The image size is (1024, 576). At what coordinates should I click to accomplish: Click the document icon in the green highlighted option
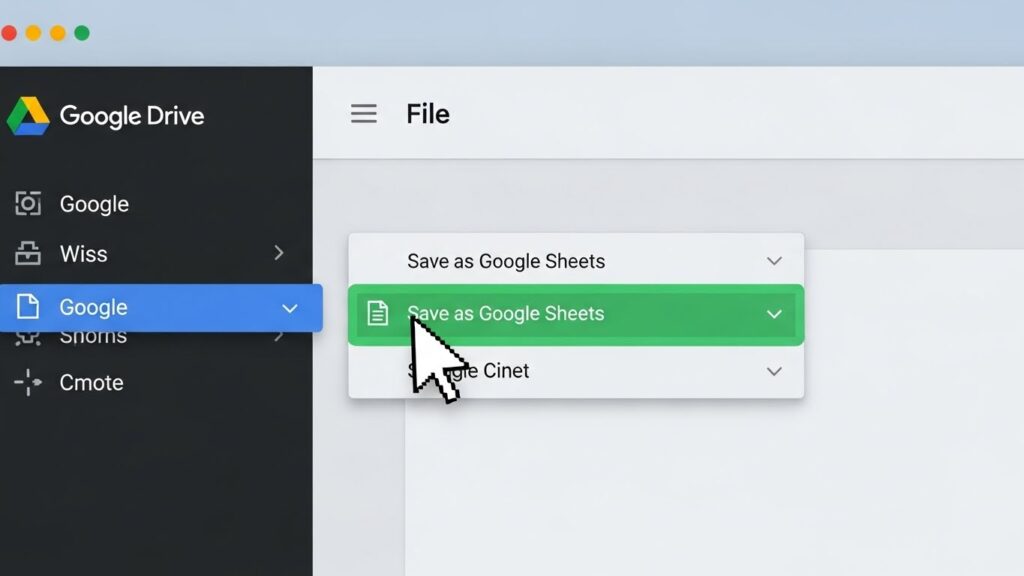377,314
